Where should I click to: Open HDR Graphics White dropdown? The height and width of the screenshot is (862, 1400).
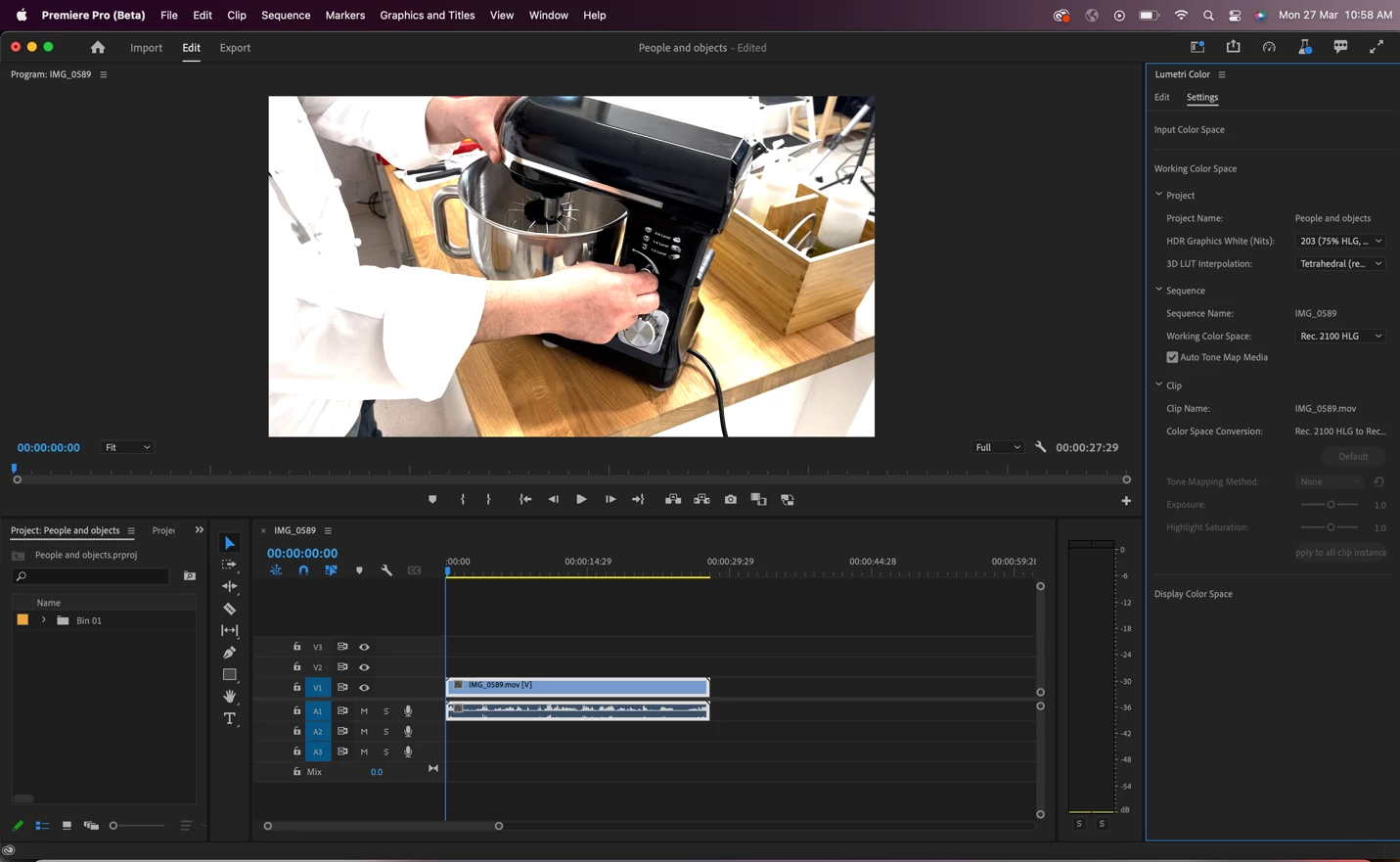[1340, 241]
